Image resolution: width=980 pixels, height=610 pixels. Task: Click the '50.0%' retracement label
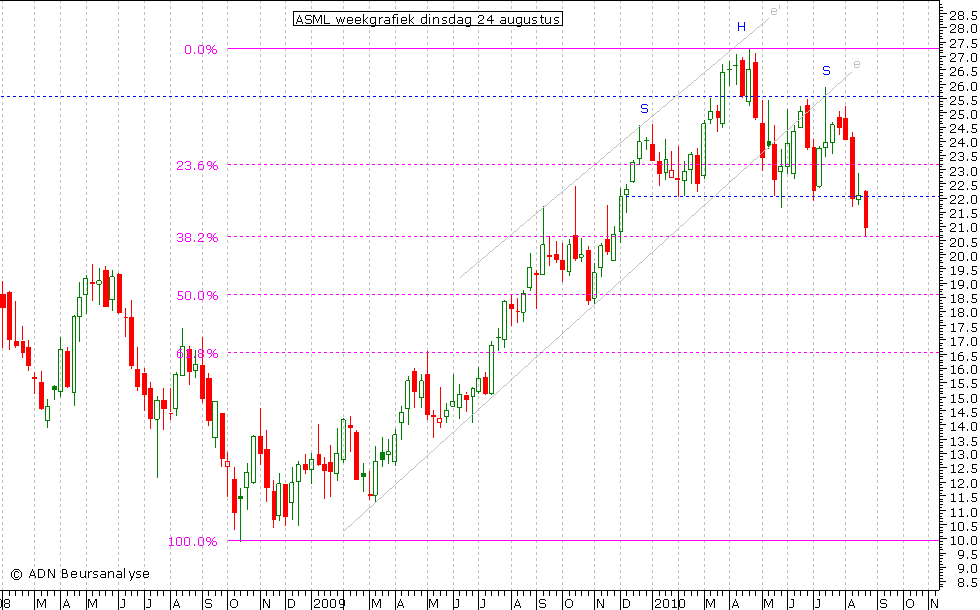point(198,296)
